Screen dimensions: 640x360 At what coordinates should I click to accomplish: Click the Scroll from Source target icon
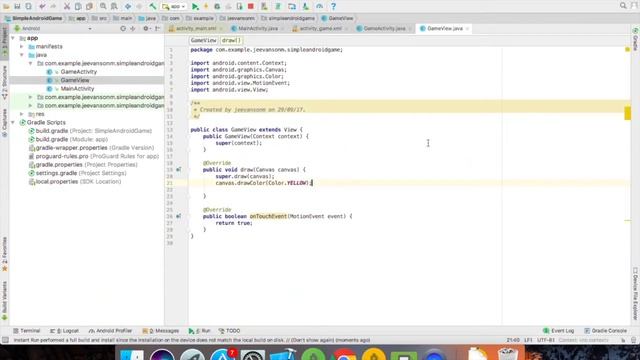click(123, 29)
